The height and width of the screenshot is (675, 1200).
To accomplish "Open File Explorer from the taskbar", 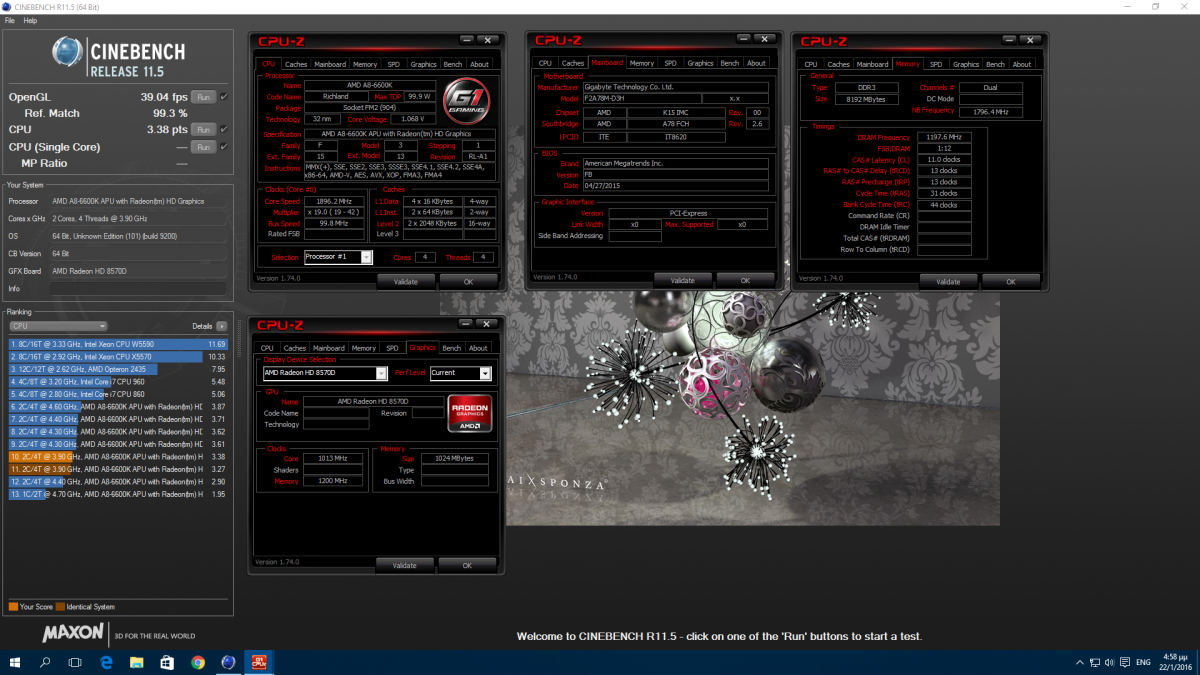I will tap(136, 662).
